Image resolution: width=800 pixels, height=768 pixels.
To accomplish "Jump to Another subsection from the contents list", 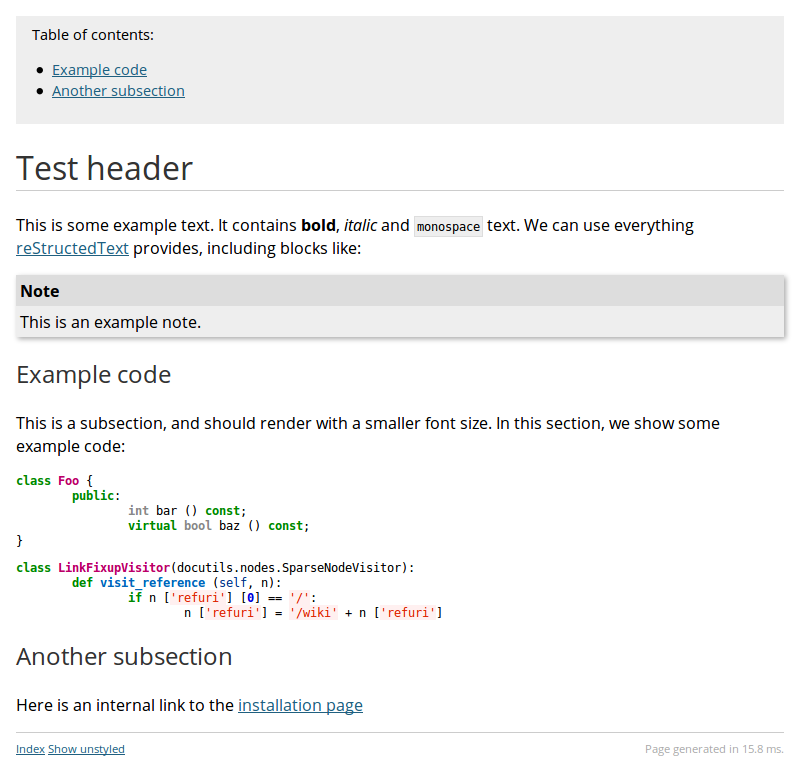I will click(118, 91).
